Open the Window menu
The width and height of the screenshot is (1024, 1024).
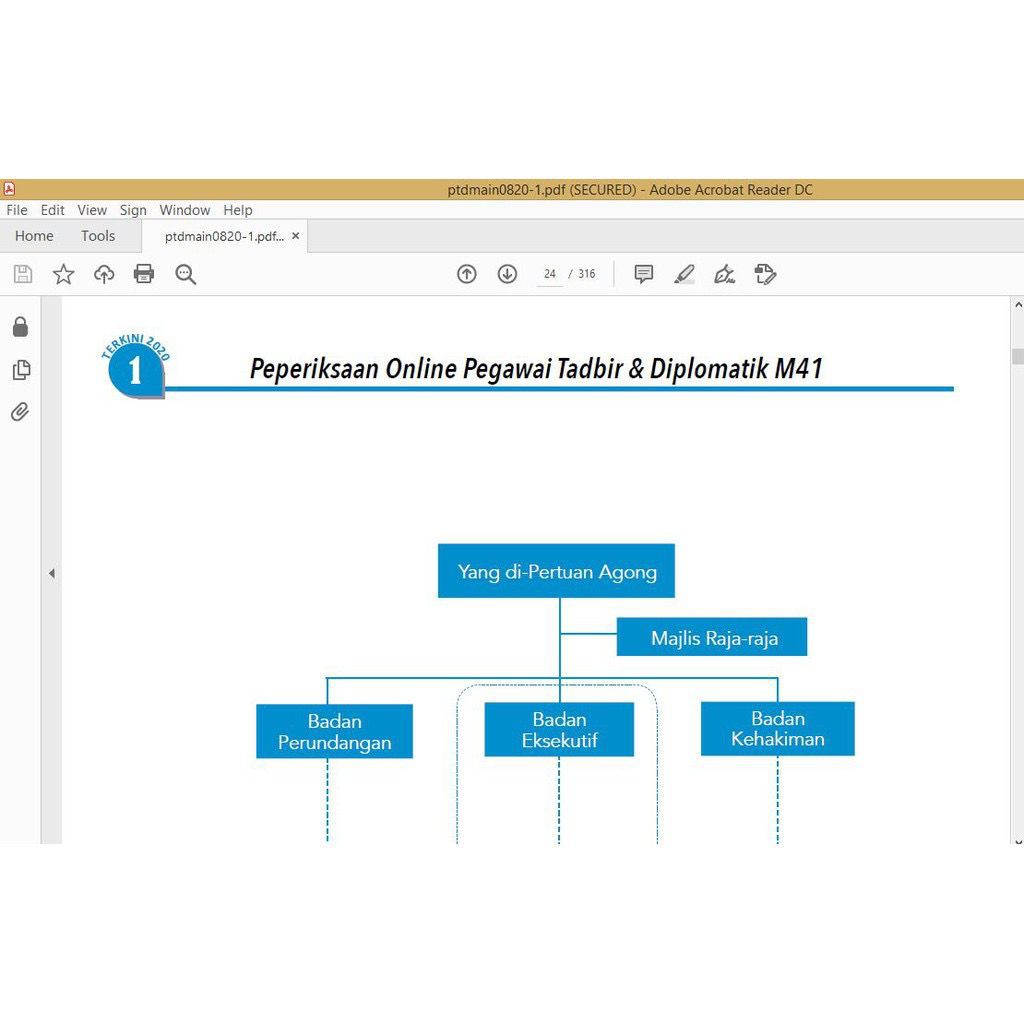point(185,210)
